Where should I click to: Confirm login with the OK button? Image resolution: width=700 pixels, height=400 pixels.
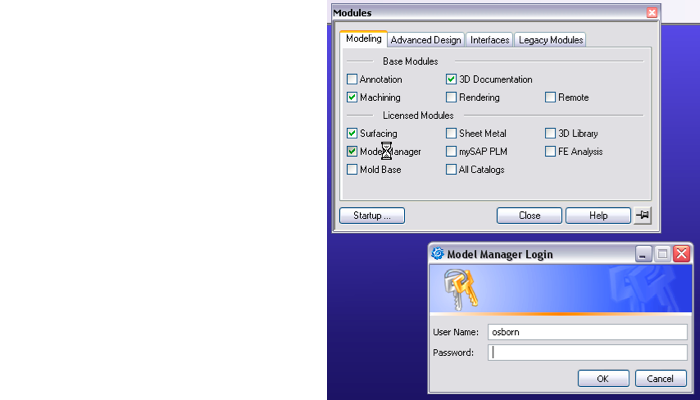pyautogui.click(x=603, y=379)
